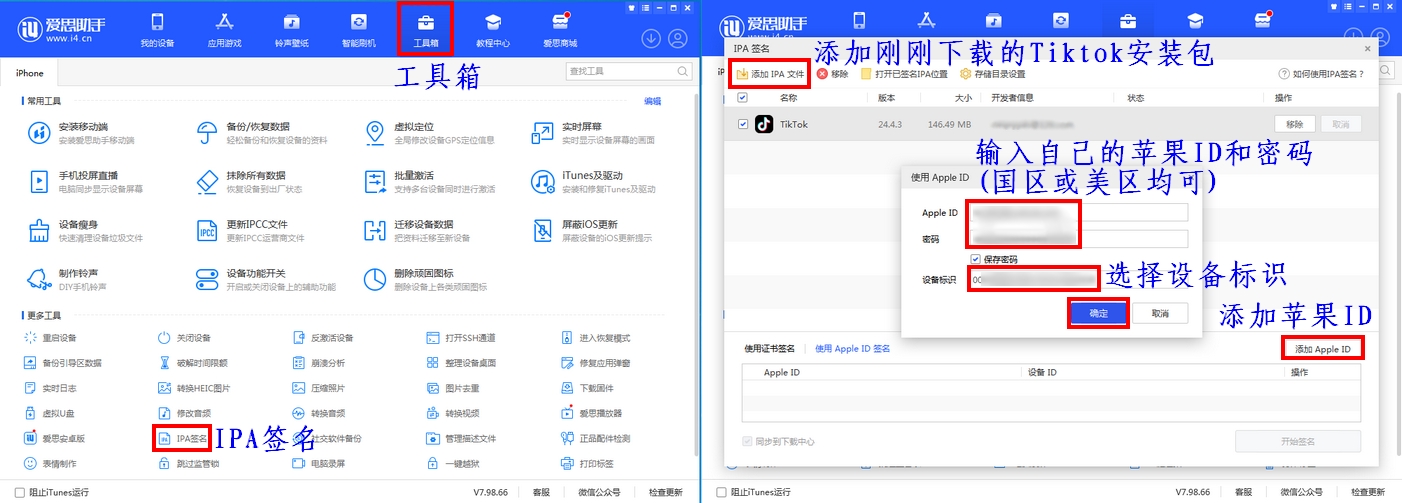
Task: Click the 添加 IPA 文件 toolbar button
Action: click(770, 74)
